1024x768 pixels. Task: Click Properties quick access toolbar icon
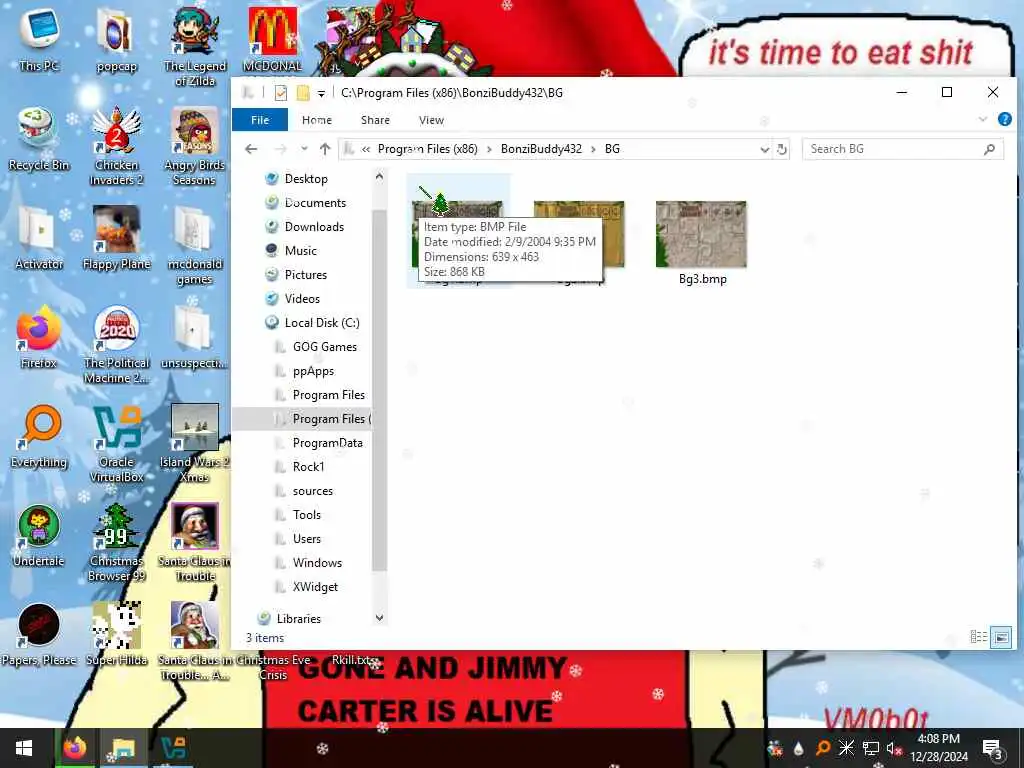tap(281, 93)
